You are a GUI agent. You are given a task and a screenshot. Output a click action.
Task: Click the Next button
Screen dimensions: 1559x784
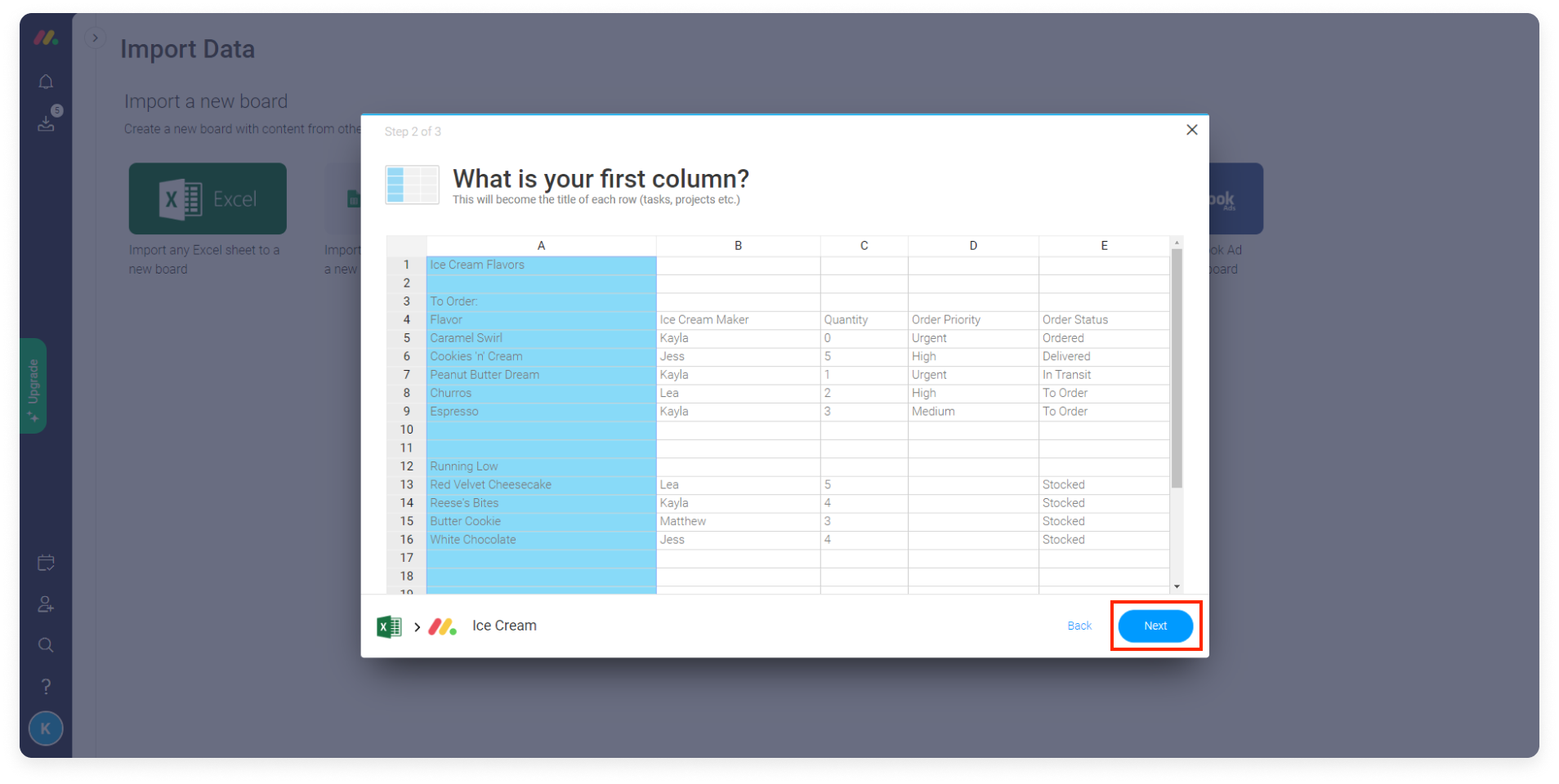pyautogui.click(x=1155, y=626)
